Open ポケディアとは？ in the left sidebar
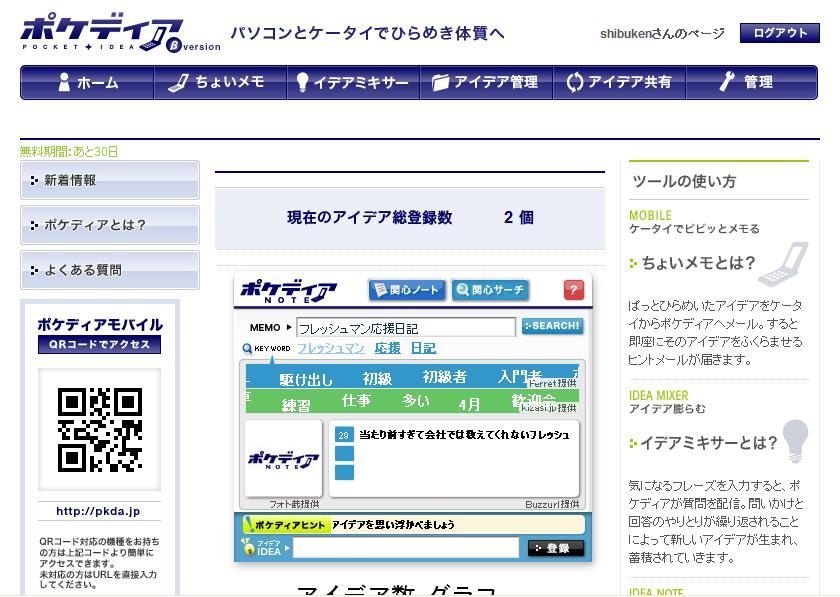Screen dimensions: 840x597 pyautogui.click(x=110, y=225)
